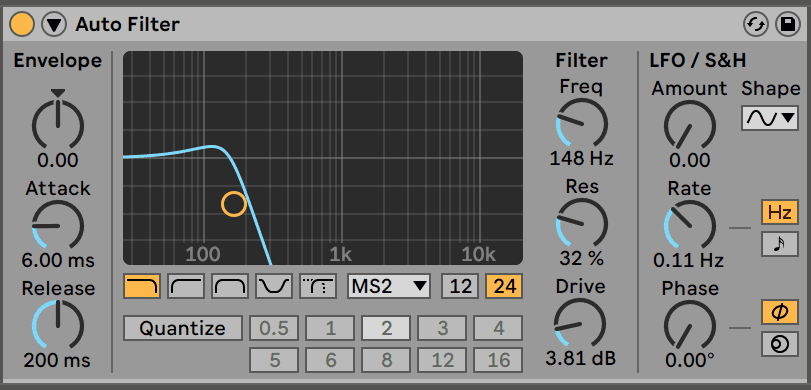The height and width of the screenshot is (390, 811).
Task: Click the Drive knob
Action: [x=580, y=324]
